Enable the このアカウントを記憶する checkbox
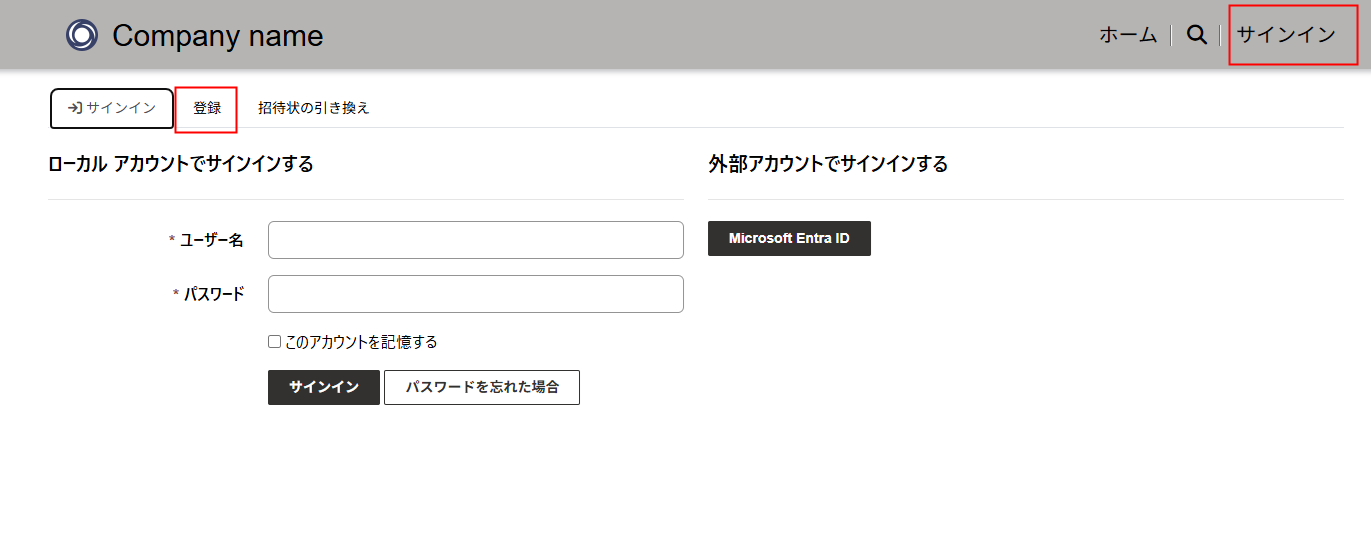The width and height of the screenshot is (1371, 533). [275, 342]
